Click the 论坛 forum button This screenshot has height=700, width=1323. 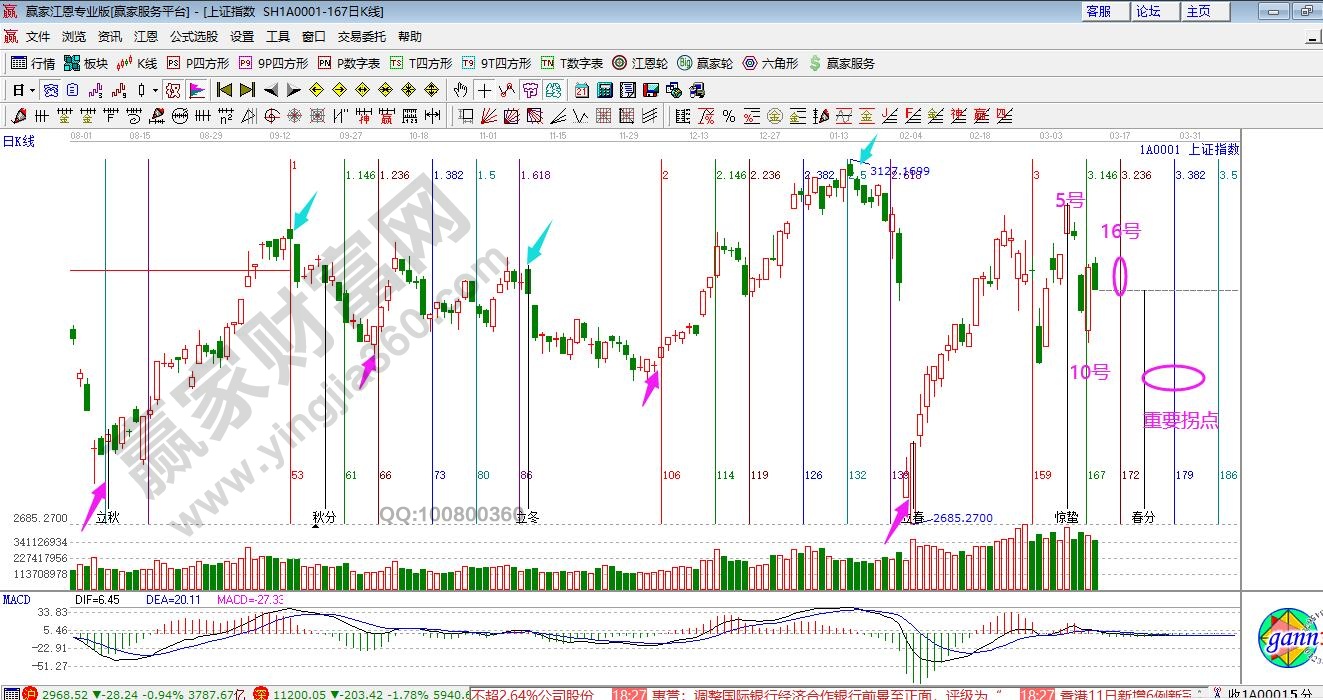1148,11
